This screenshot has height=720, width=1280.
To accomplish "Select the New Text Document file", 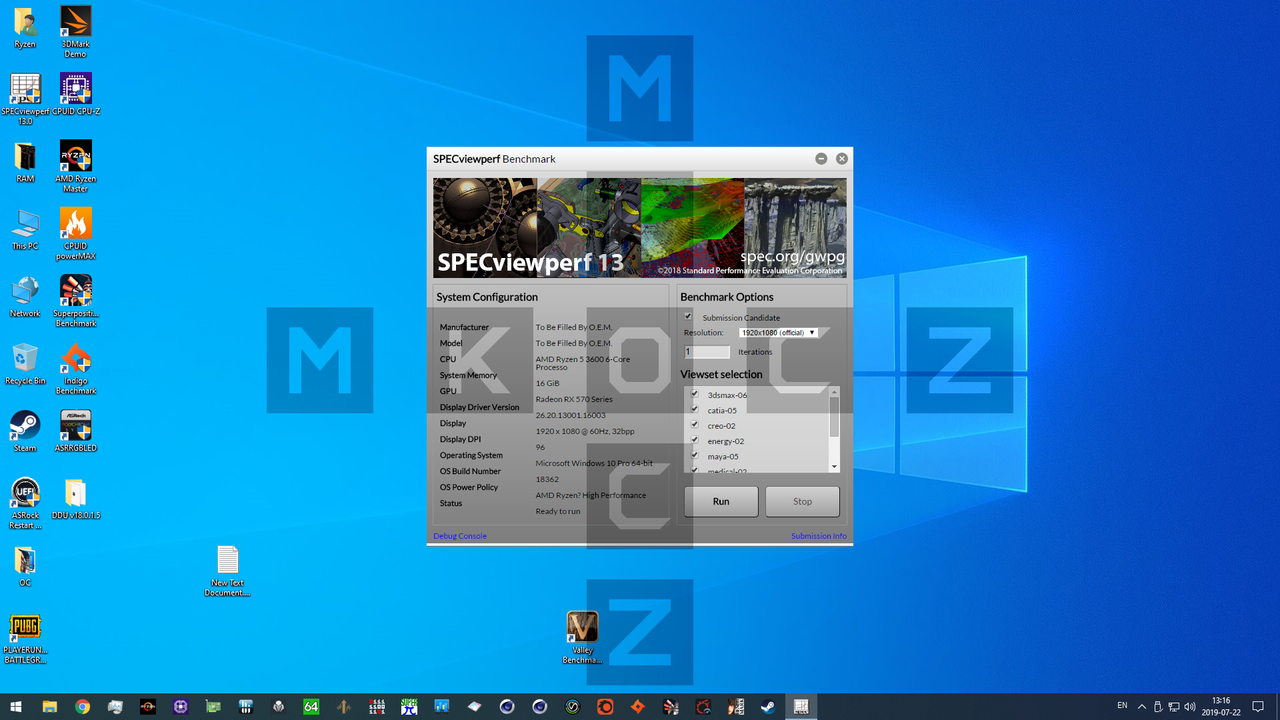I will [x=227, y=571].
